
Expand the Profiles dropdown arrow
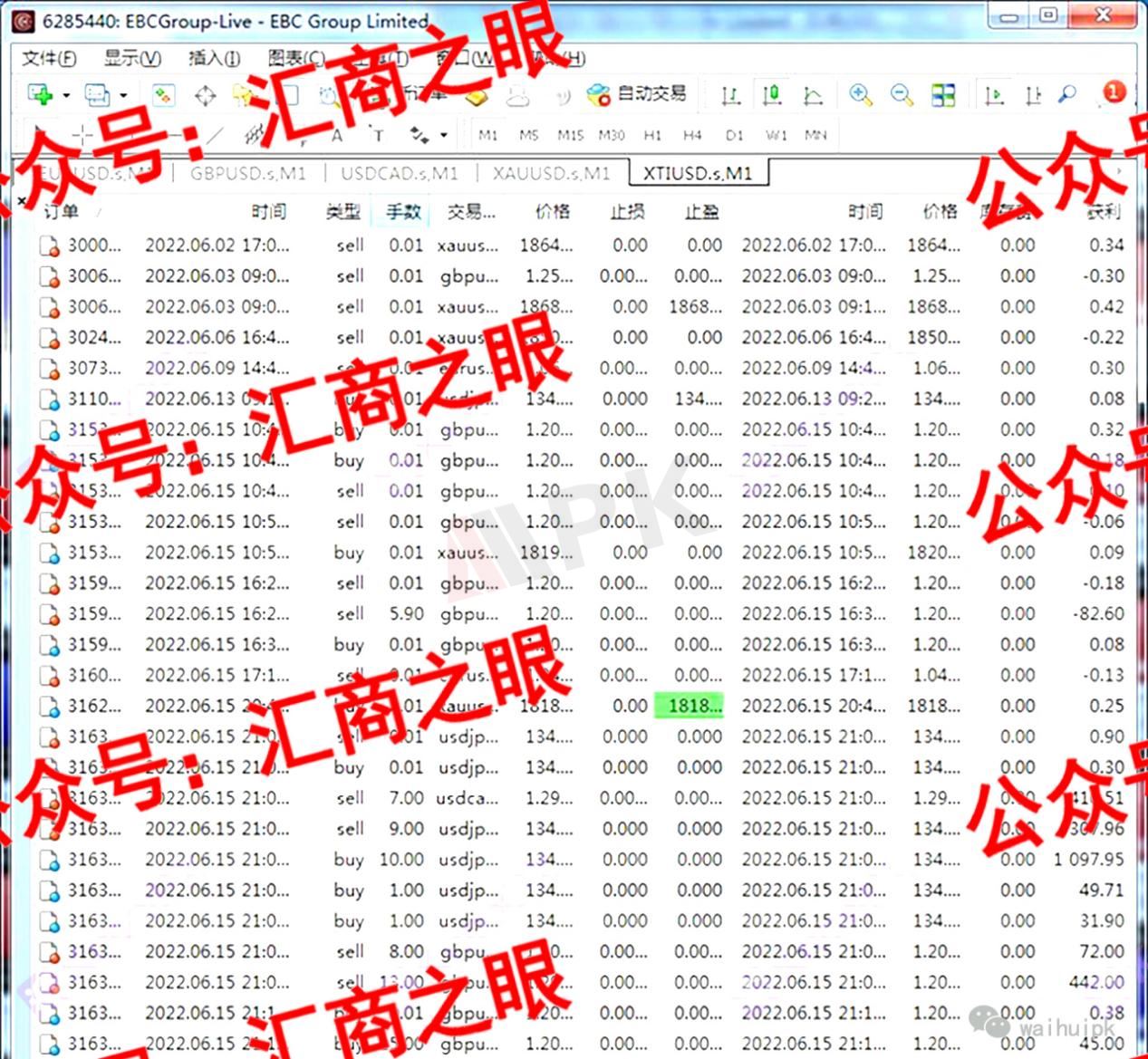tap(122, 95)
